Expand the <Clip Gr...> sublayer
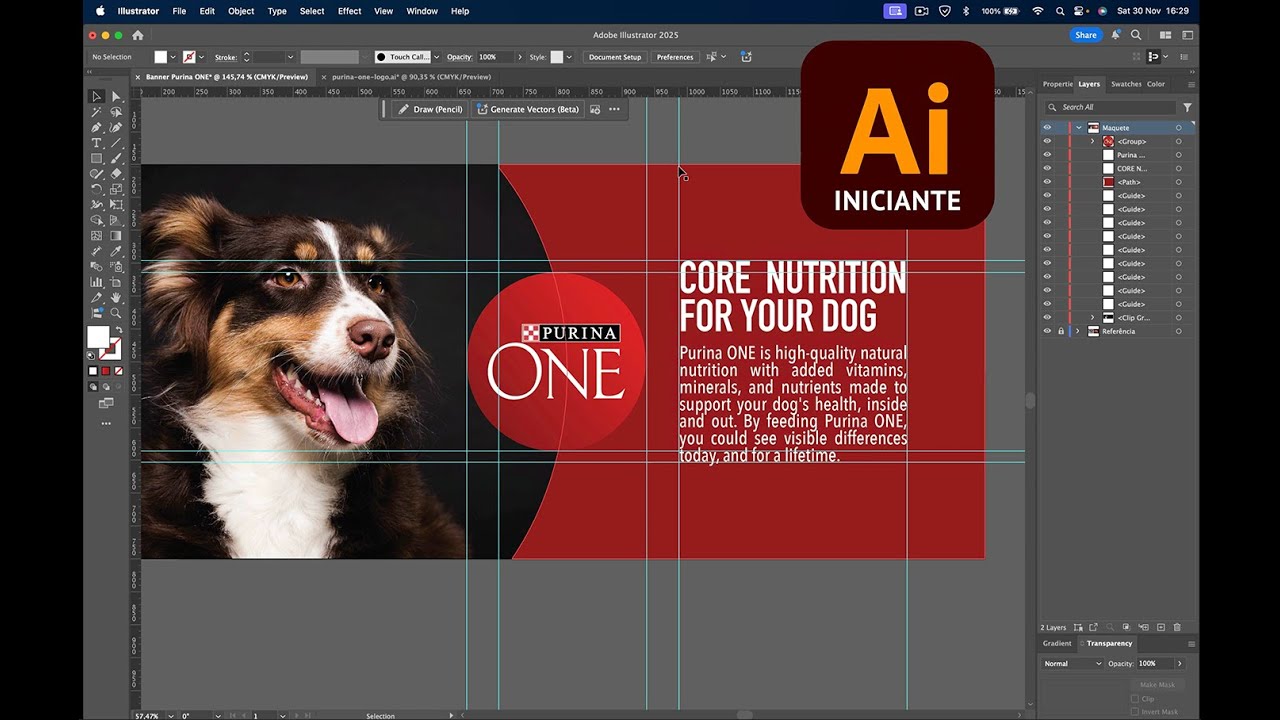 [x=1092, y=317]
